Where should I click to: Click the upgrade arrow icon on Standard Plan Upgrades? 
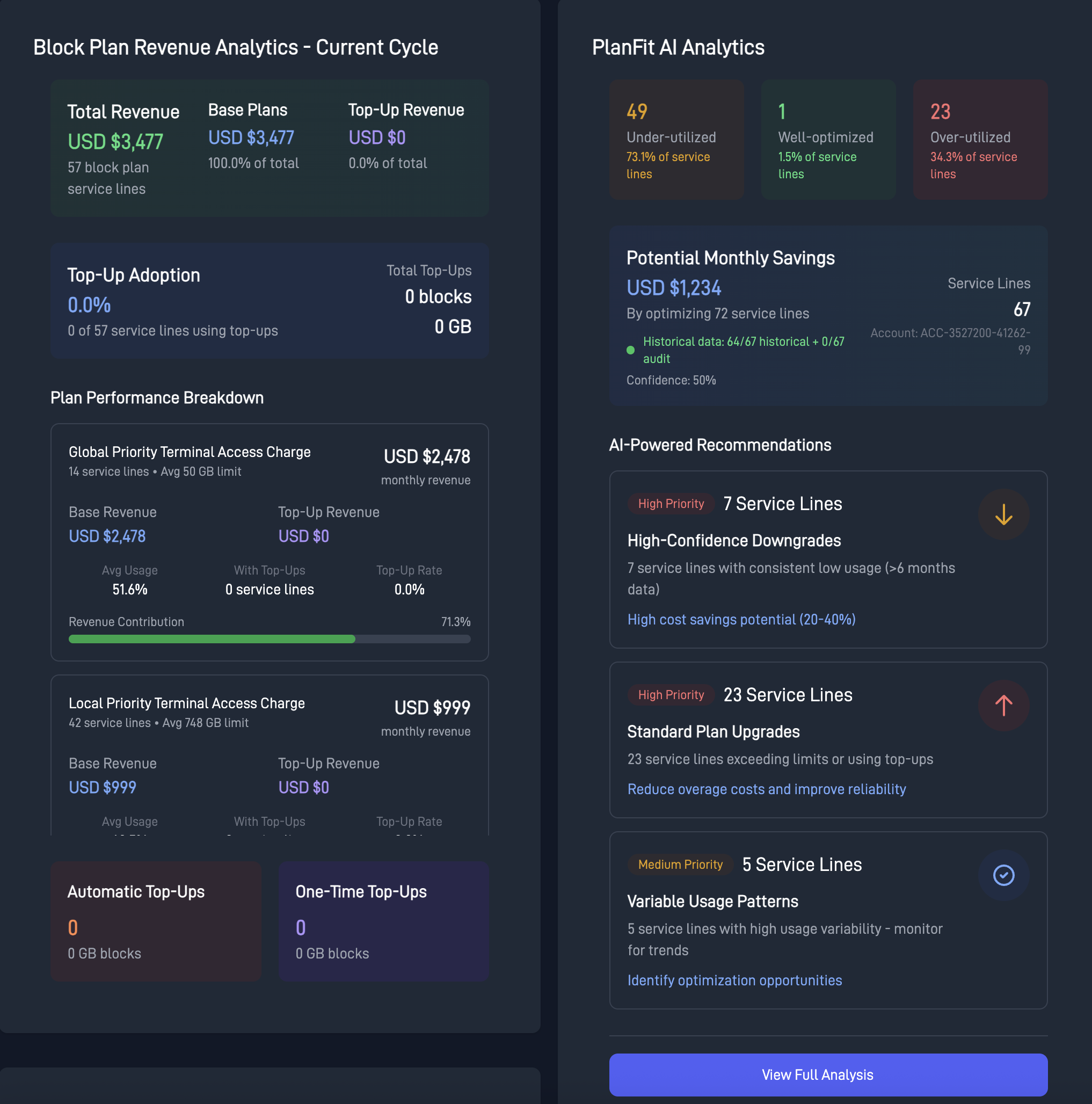click(x=1004, y=706)
